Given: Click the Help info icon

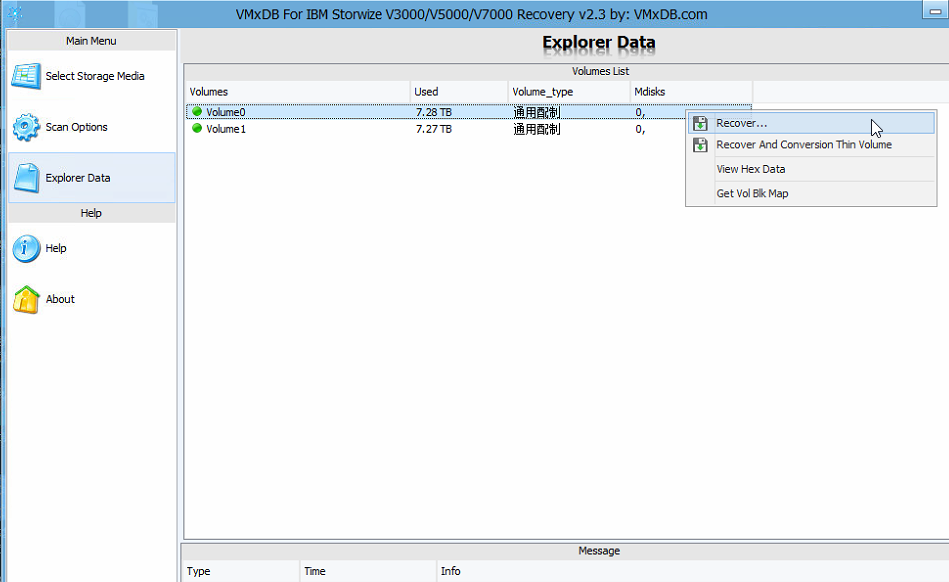Looking at the screenshot, I should tap(26, 248).
